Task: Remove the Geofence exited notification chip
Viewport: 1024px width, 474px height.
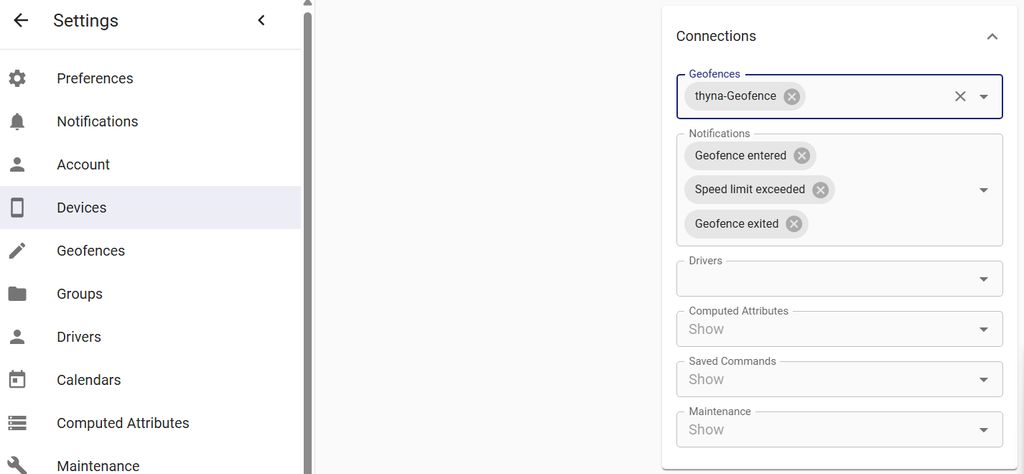Action: coord(794,224)
